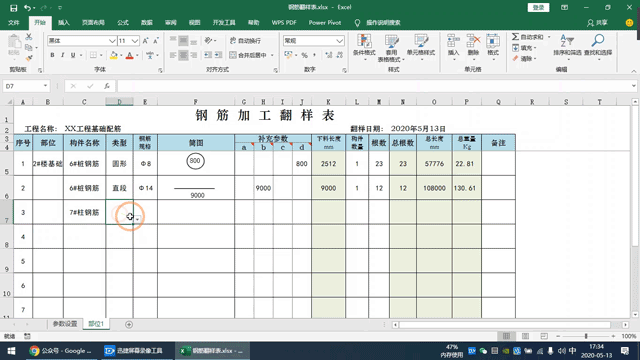Toggle bold formatting
Viewport: 640px width, 360px height.
pyautogui.click(x=52, y=55)
